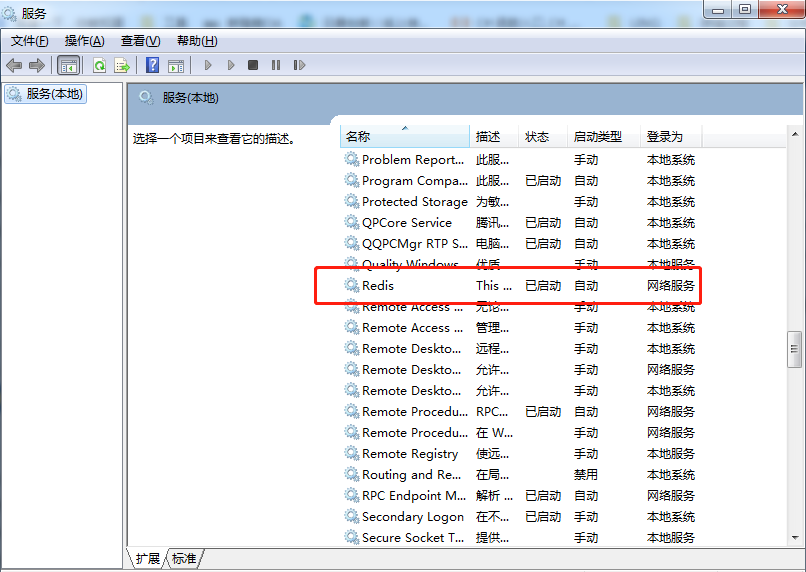Maximize the 服务 window
Image resolution: width=806 pixels, height=572 pixels.
tap(745, 9)
